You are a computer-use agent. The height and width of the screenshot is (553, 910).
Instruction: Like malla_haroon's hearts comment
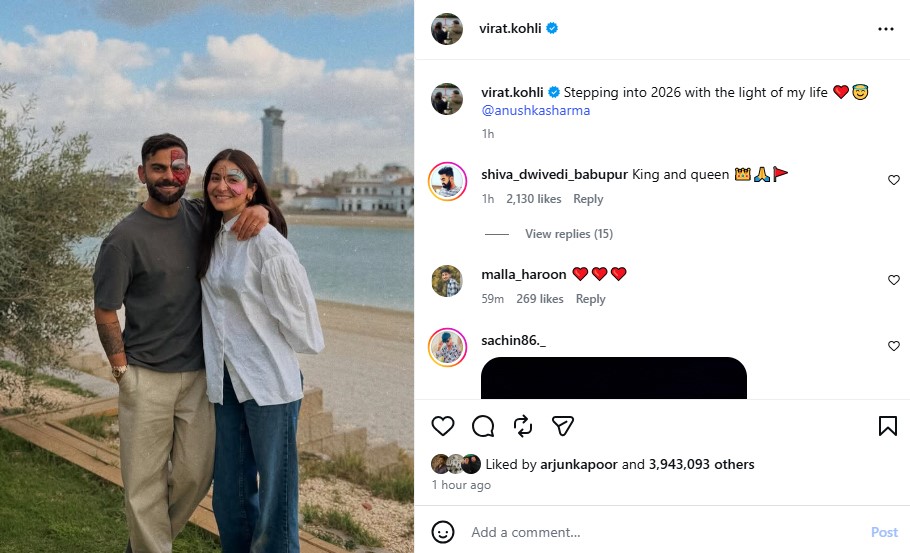point(894,281)
